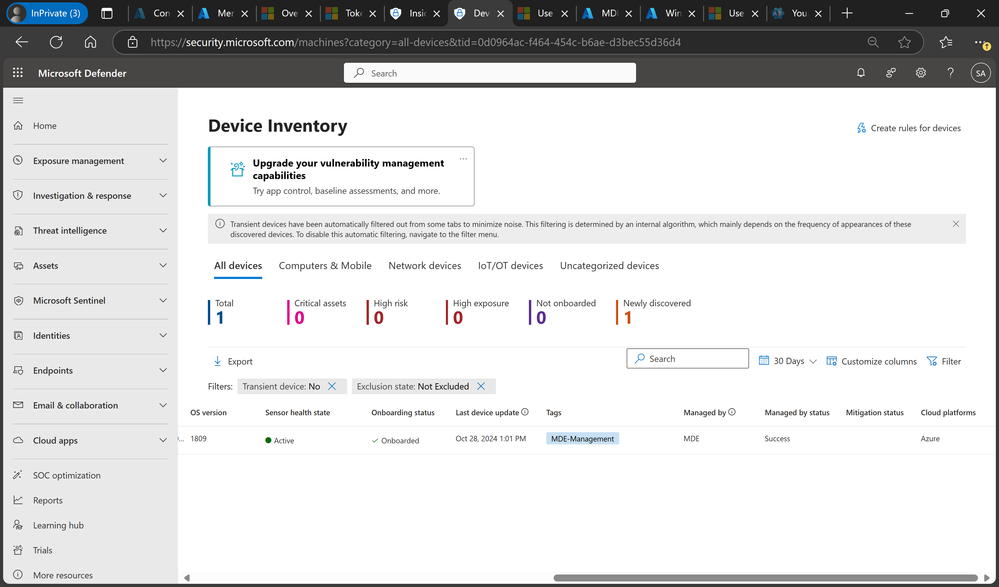The width and height of the screenshot is (999, 587).
Task: Dismiss the transient devices info banner
Action: pos(956,224)
